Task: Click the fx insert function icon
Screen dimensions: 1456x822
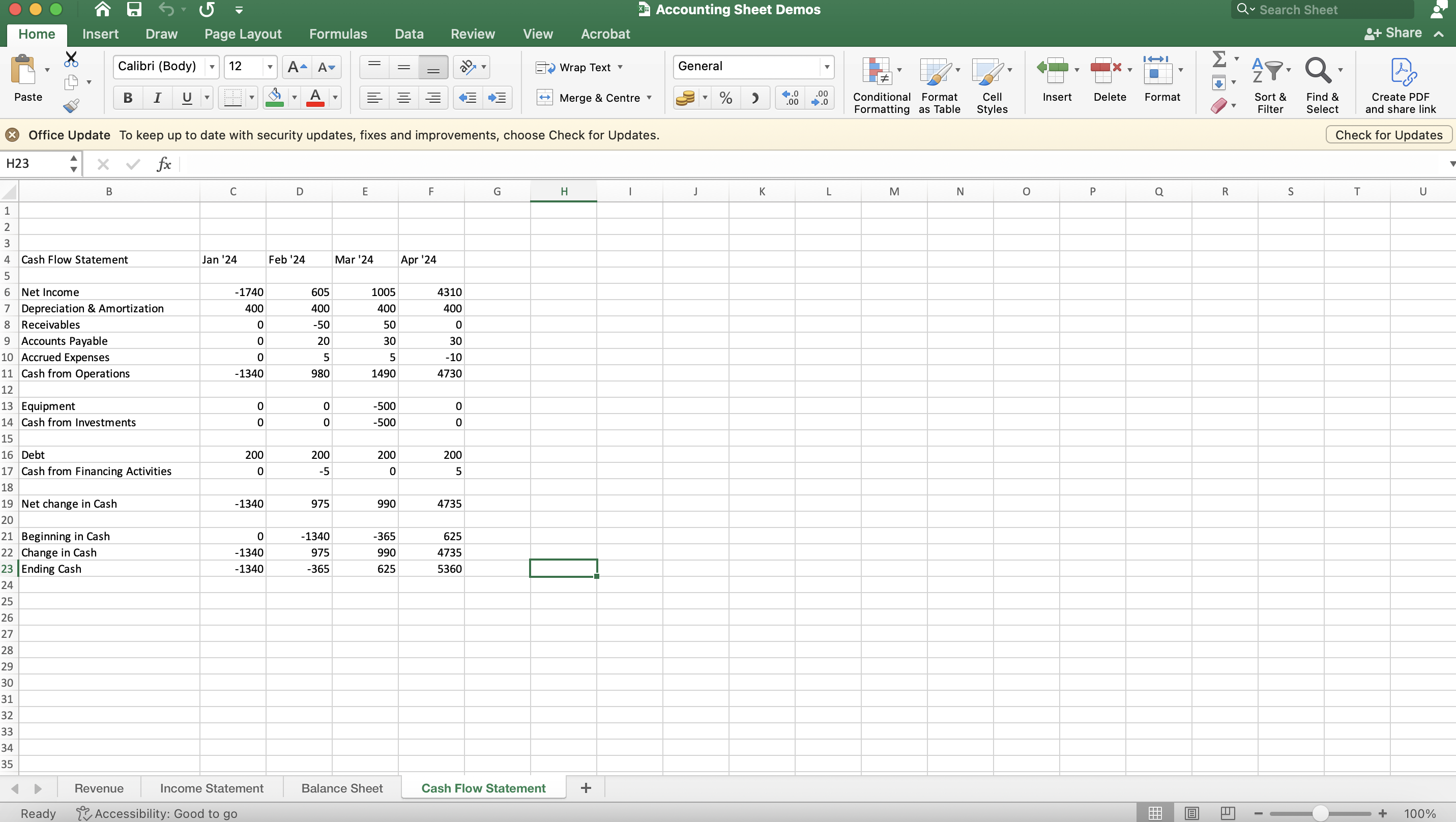Action: pos(164,164)
